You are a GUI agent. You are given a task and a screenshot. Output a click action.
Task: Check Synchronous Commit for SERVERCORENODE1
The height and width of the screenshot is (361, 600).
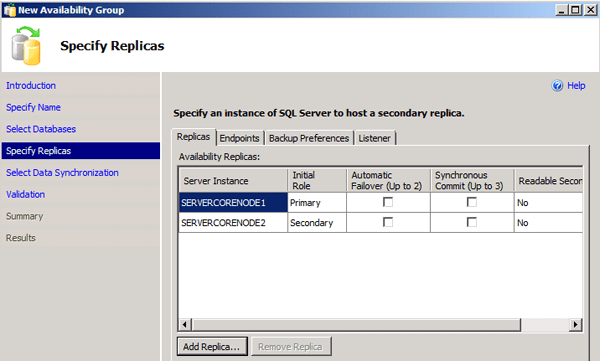point(472,202)
